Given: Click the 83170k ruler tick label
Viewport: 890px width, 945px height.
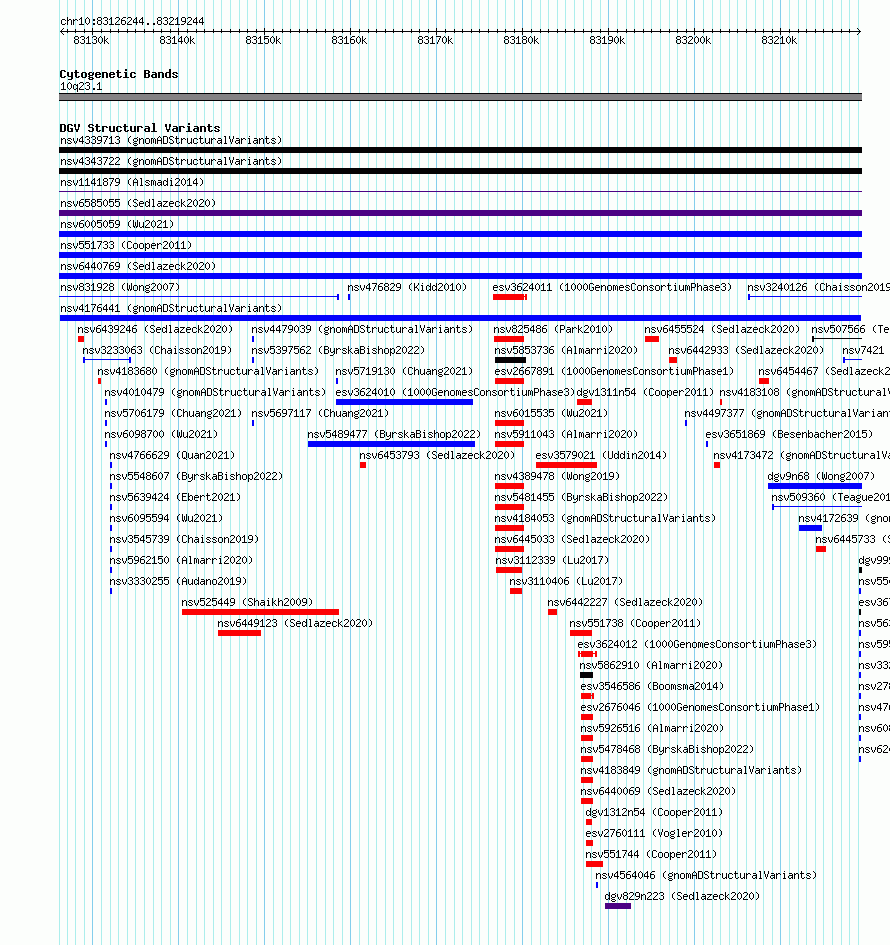Looking at the screenshot, I should tap(435, 40).
